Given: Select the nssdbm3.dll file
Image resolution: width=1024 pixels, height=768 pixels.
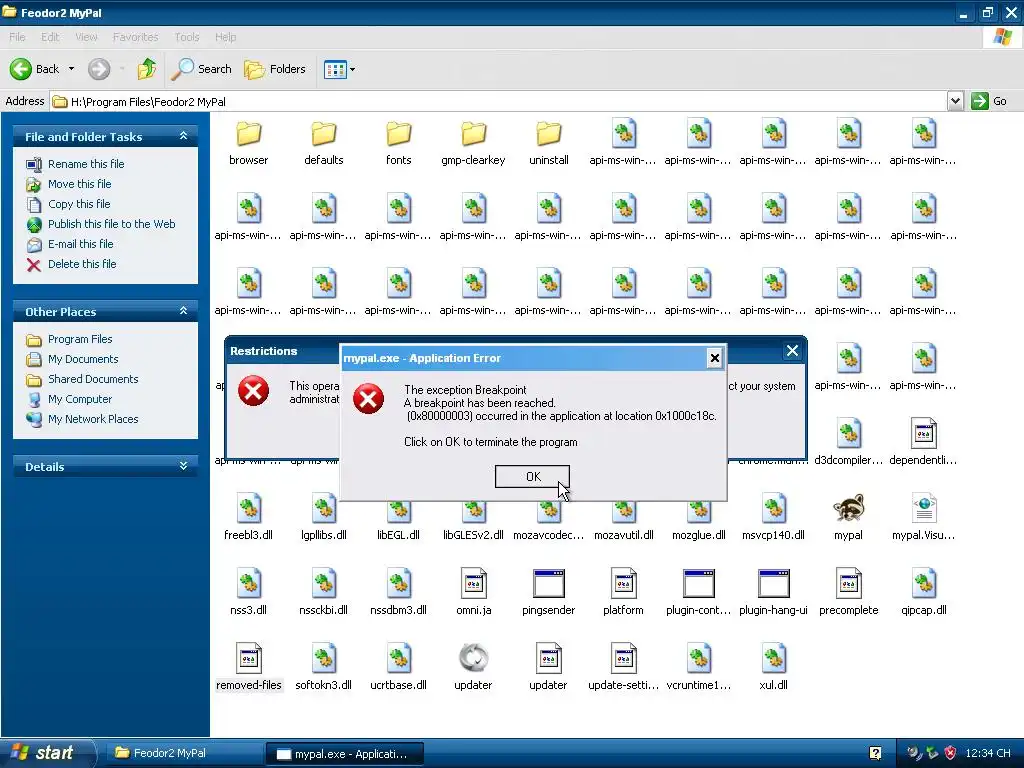Looking at the screenshot, I should click(398, 592).
